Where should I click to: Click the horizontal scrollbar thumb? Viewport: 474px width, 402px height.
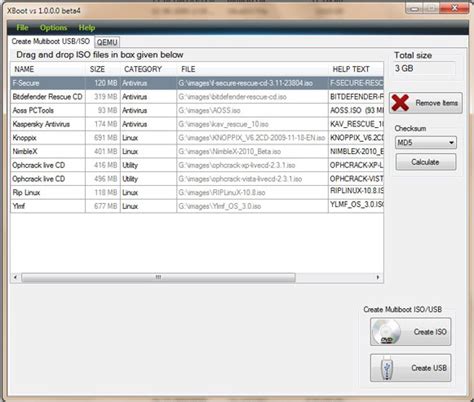click(x=158, y=277)
